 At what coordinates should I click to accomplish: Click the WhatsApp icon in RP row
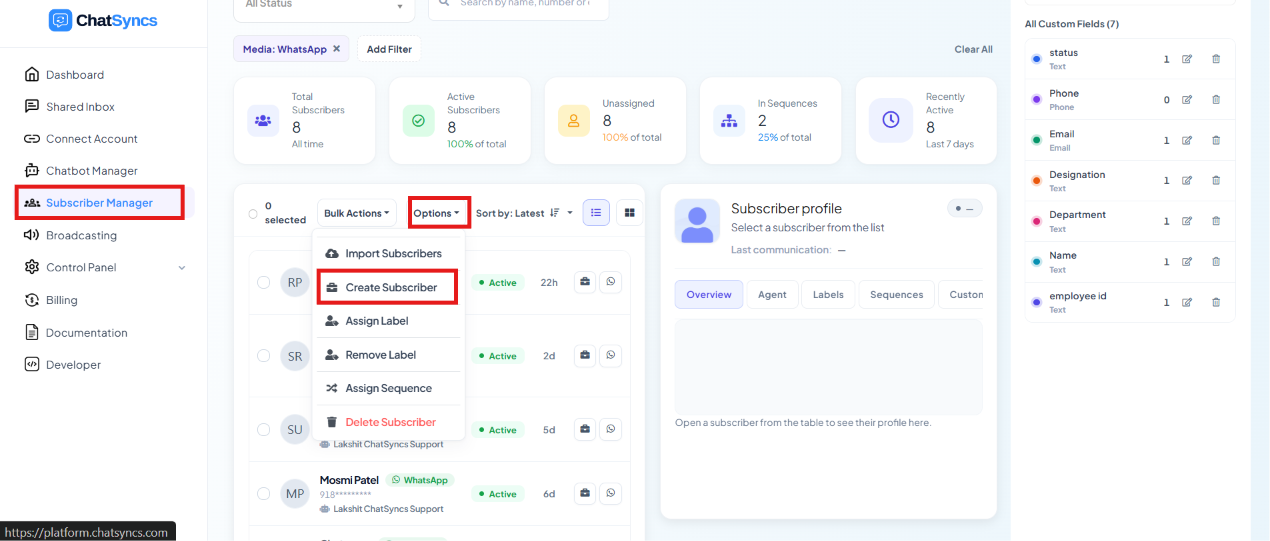pos(611,282)
